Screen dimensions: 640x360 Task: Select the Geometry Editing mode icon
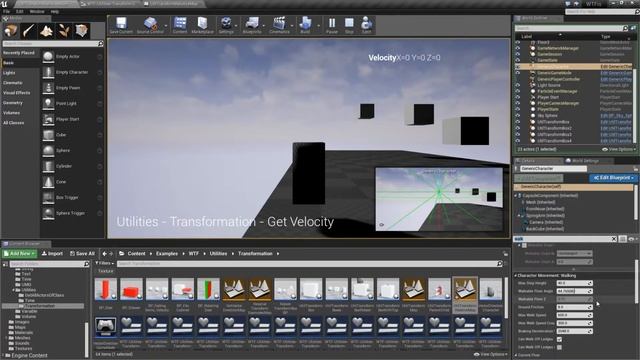point(82,31)
